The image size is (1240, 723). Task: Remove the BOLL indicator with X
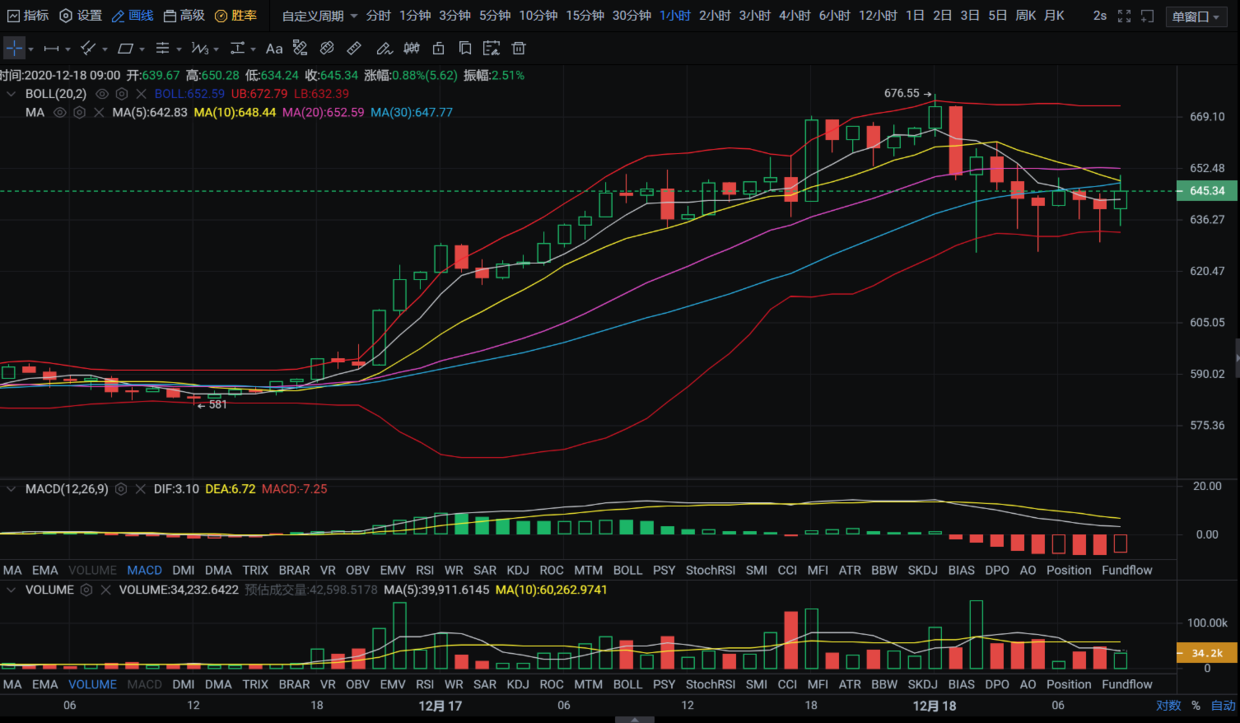click(x=140, y=94)
